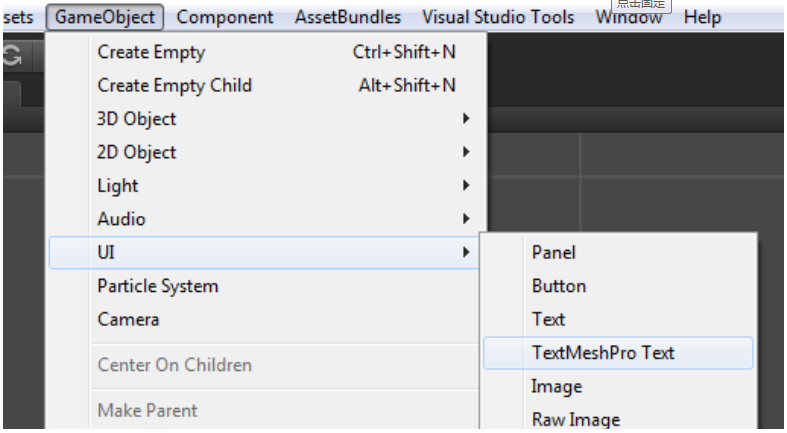The height and width of the screenshot is (433, 787).
Task: Select Create Empty menu entry
Action: [x=151, y=52]
